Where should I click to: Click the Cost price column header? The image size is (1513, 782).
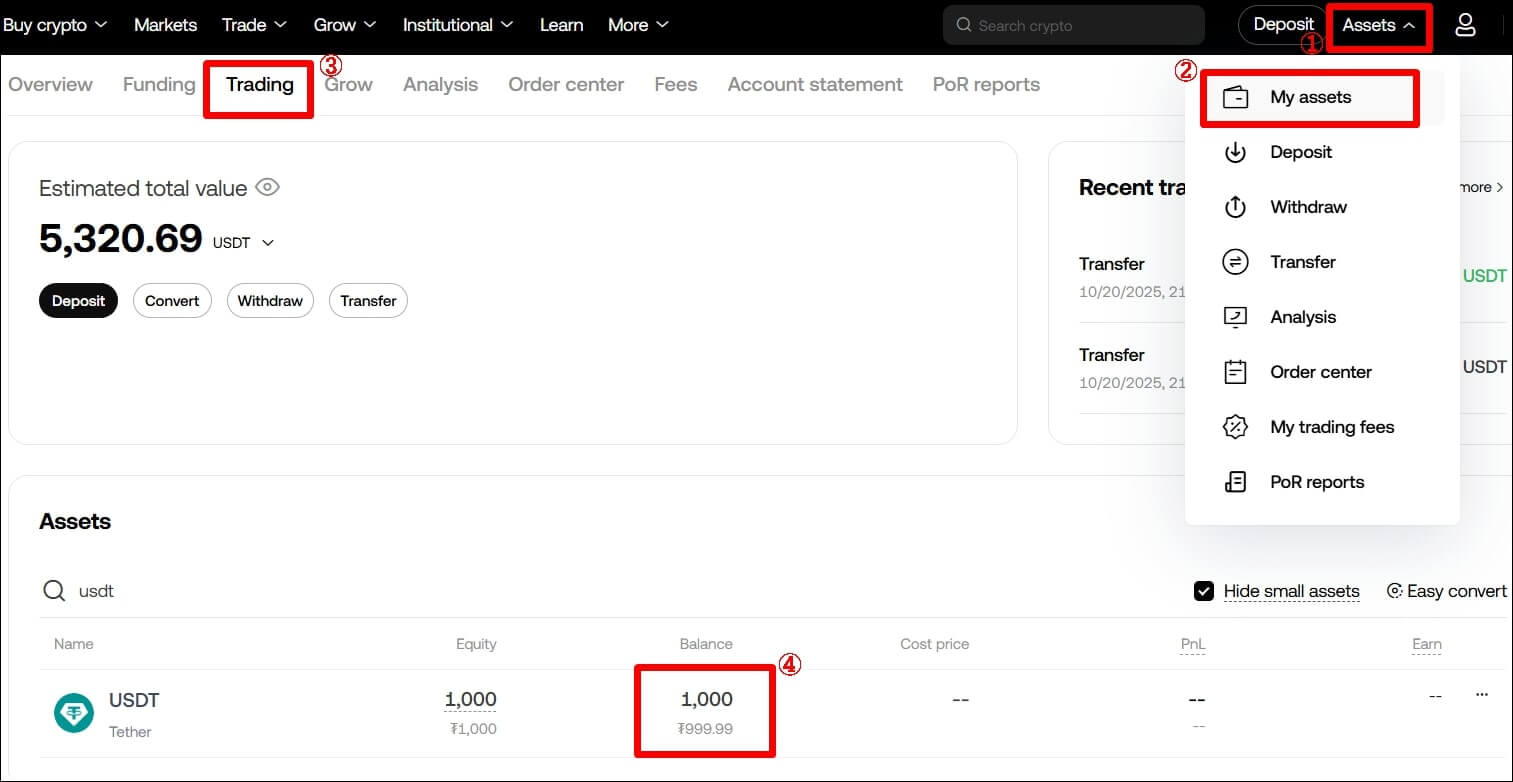[934, 644]
